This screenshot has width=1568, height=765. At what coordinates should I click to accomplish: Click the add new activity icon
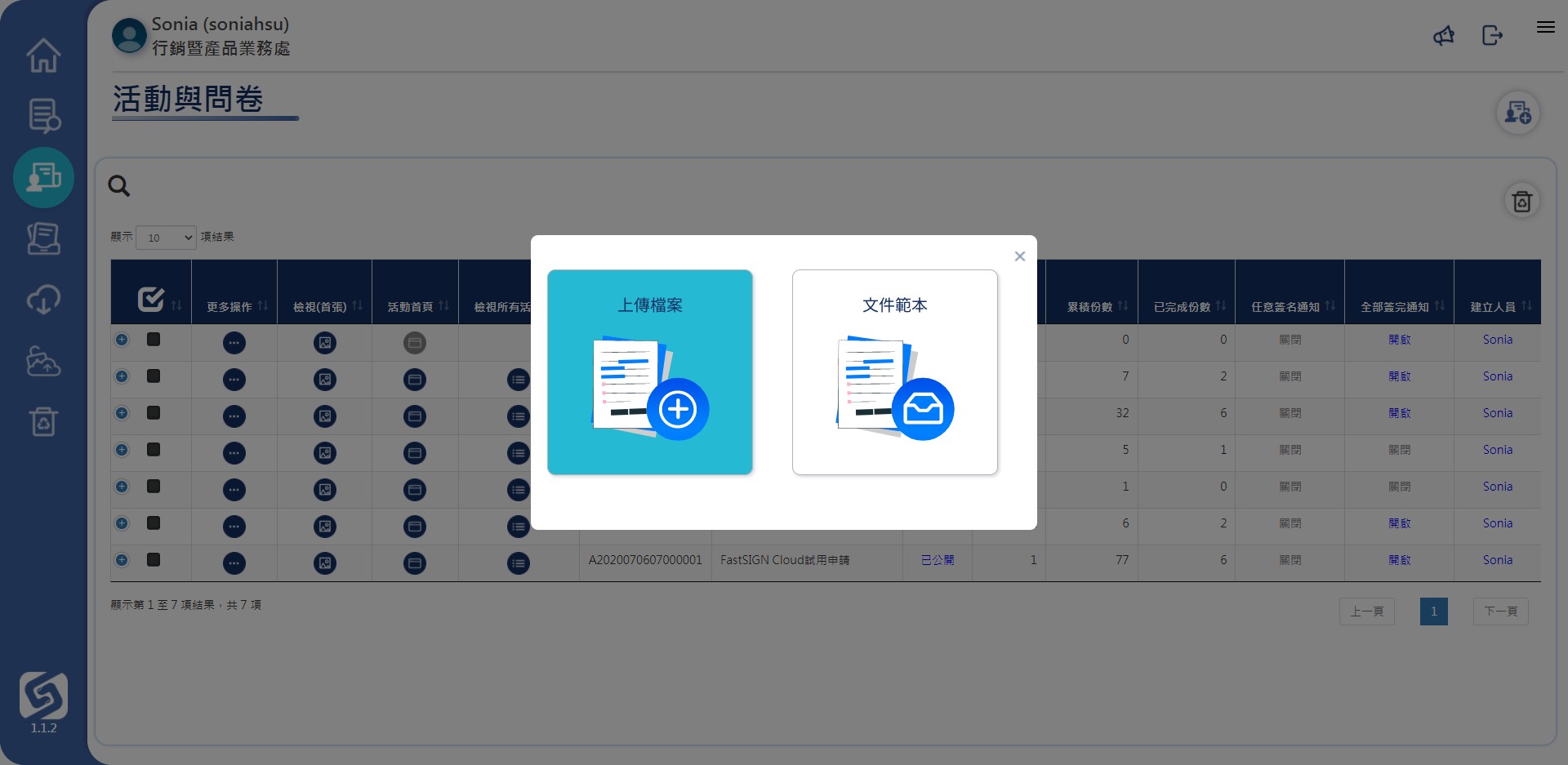coord(1517,113)
